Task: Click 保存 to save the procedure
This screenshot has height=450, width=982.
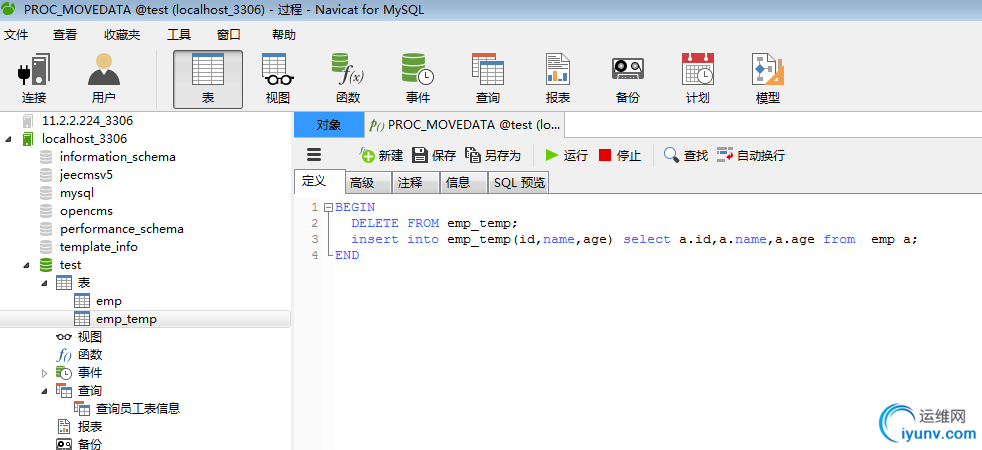Action: [x=434, y=155]
